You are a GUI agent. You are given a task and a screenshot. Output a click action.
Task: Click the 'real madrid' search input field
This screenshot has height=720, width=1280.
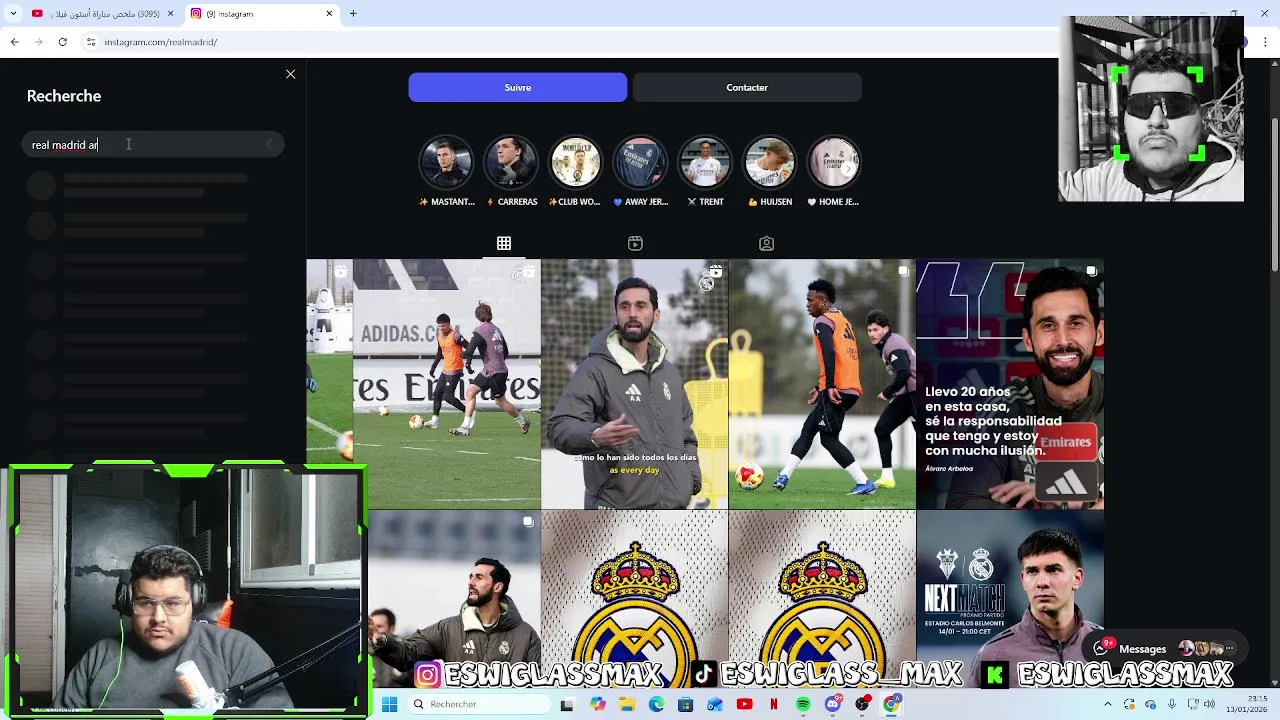pyautogui.click(x=153, y=145)
